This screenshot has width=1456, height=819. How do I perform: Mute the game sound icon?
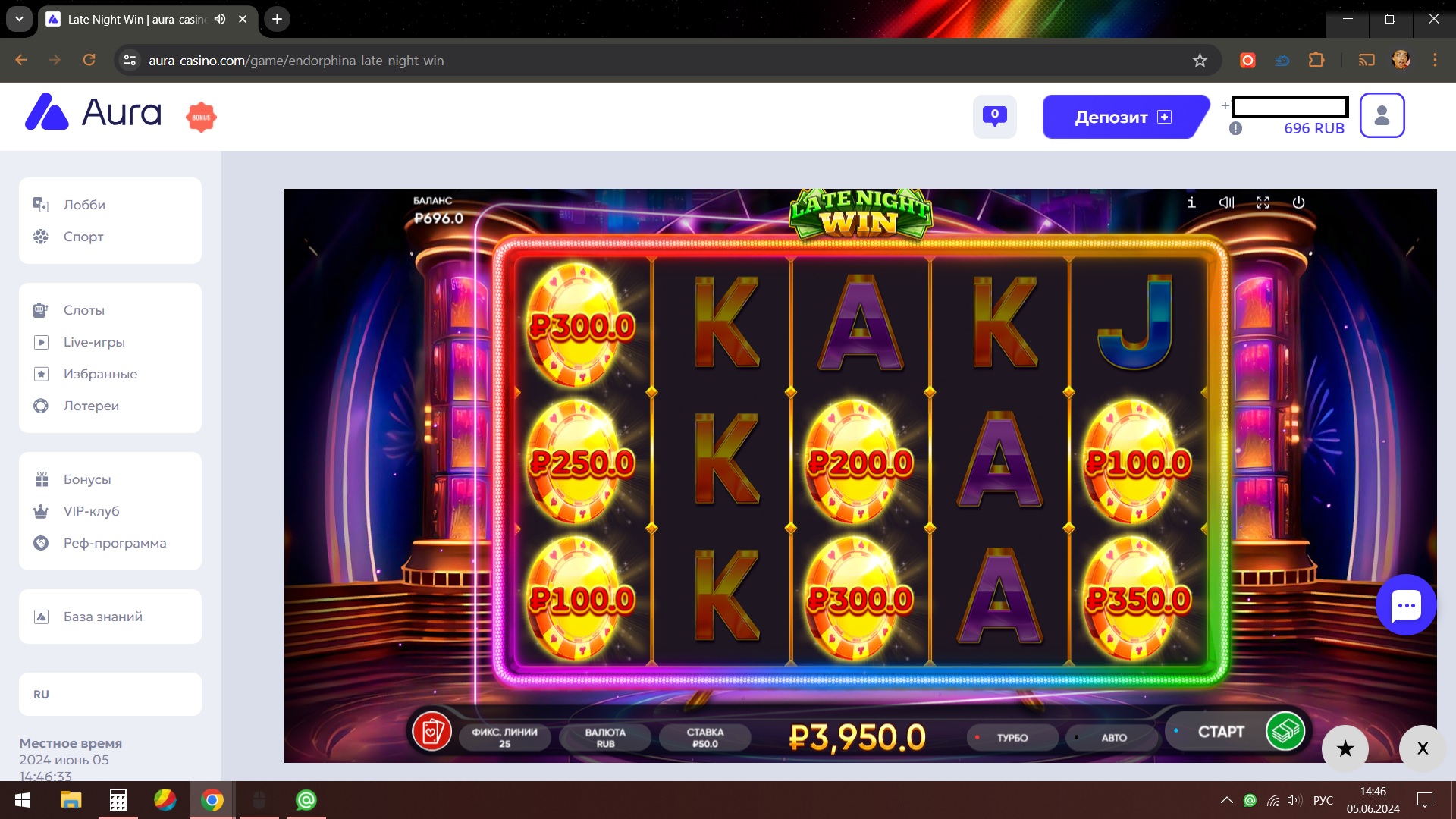click(x=1227, y=202)
